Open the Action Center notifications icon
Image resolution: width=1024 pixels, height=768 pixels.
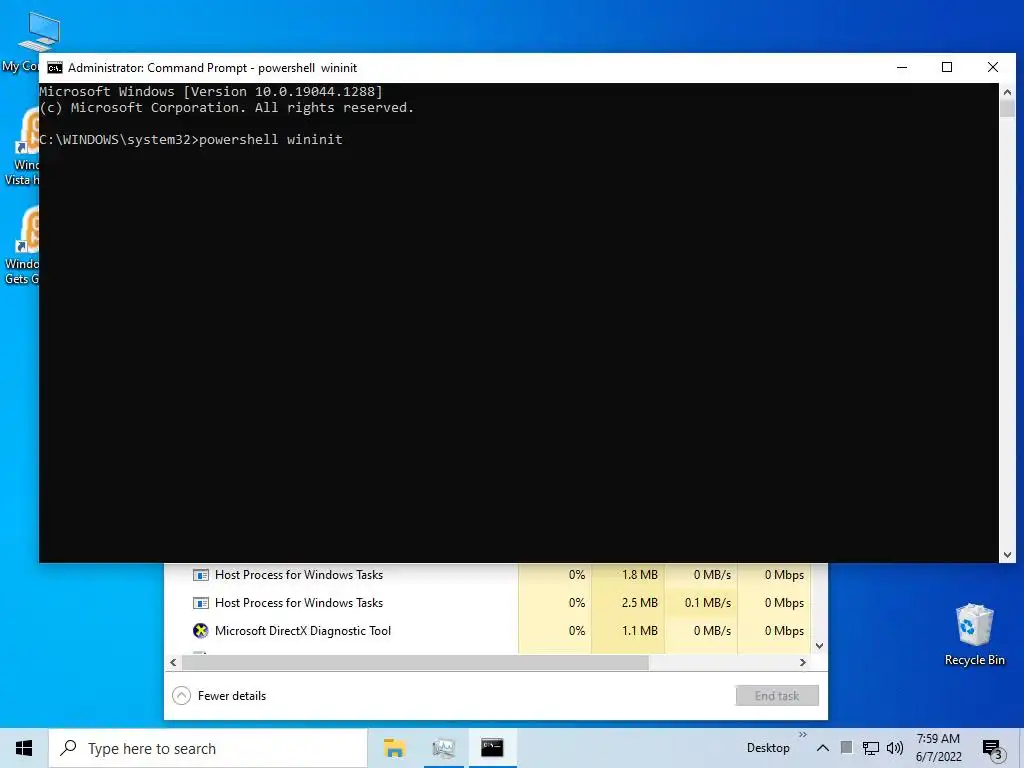coord(993,750)
